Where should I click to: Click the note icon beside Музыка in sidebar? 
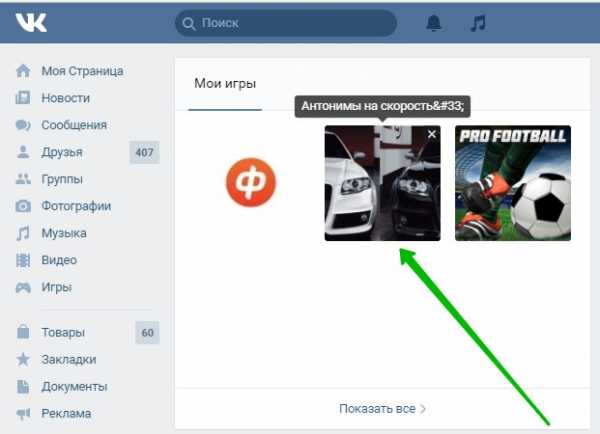(x=23, y=233)
